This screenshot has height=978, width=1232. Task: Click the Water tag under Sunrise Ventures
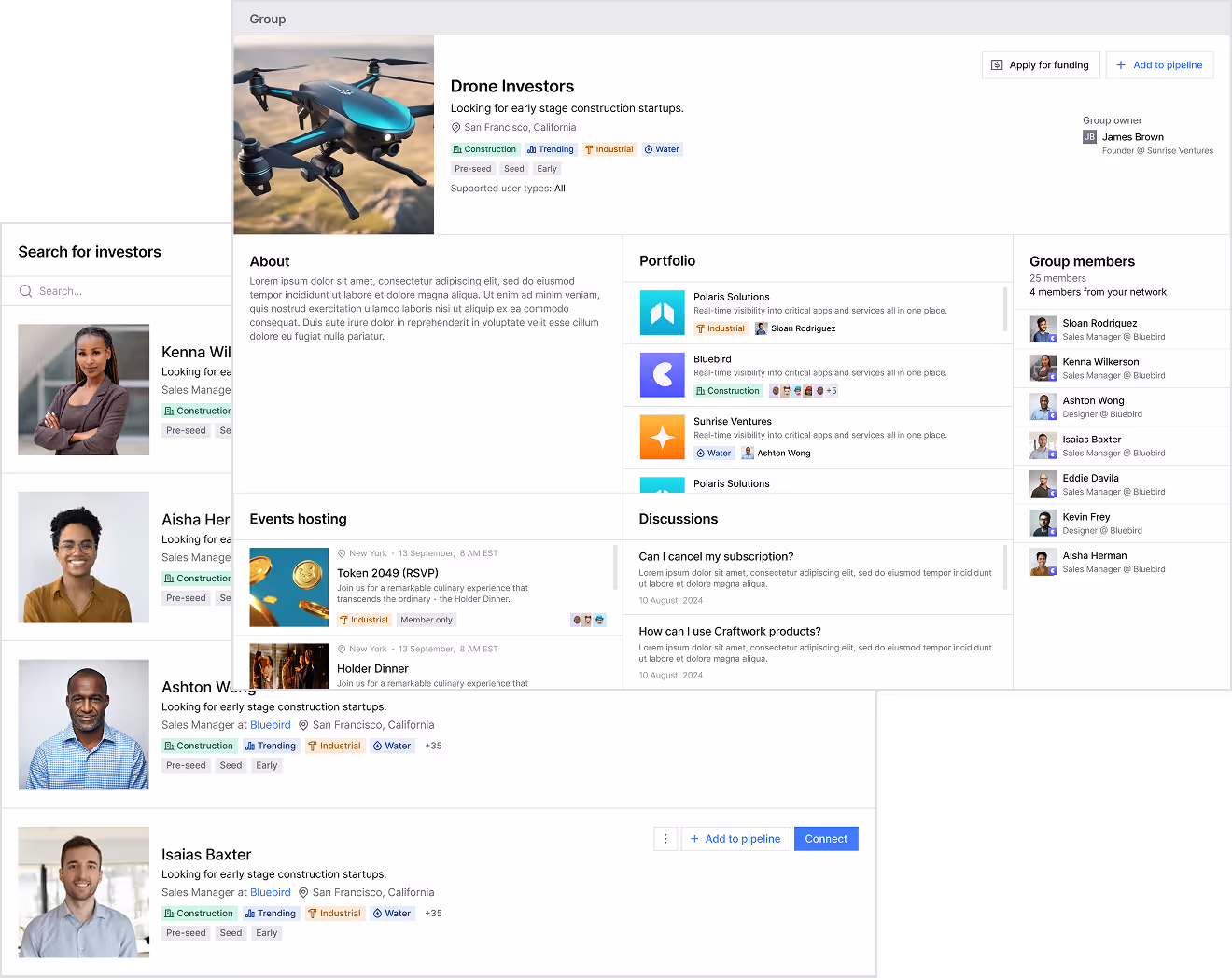pyautogui.click(x=714, y=454)
